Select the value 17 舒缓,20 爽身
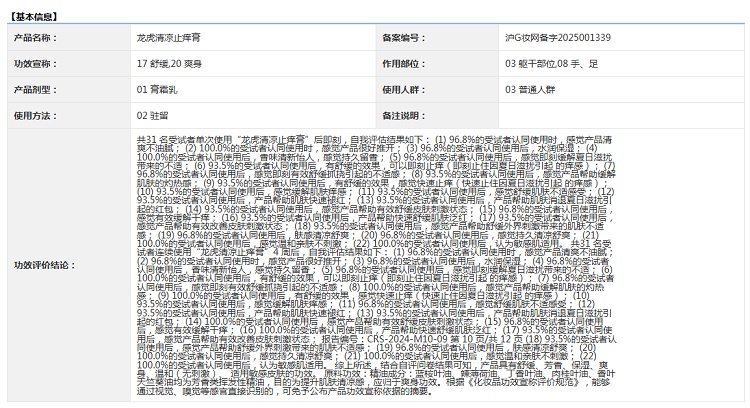Viewport: 750px width, 408px height. [x=169, y=64]
